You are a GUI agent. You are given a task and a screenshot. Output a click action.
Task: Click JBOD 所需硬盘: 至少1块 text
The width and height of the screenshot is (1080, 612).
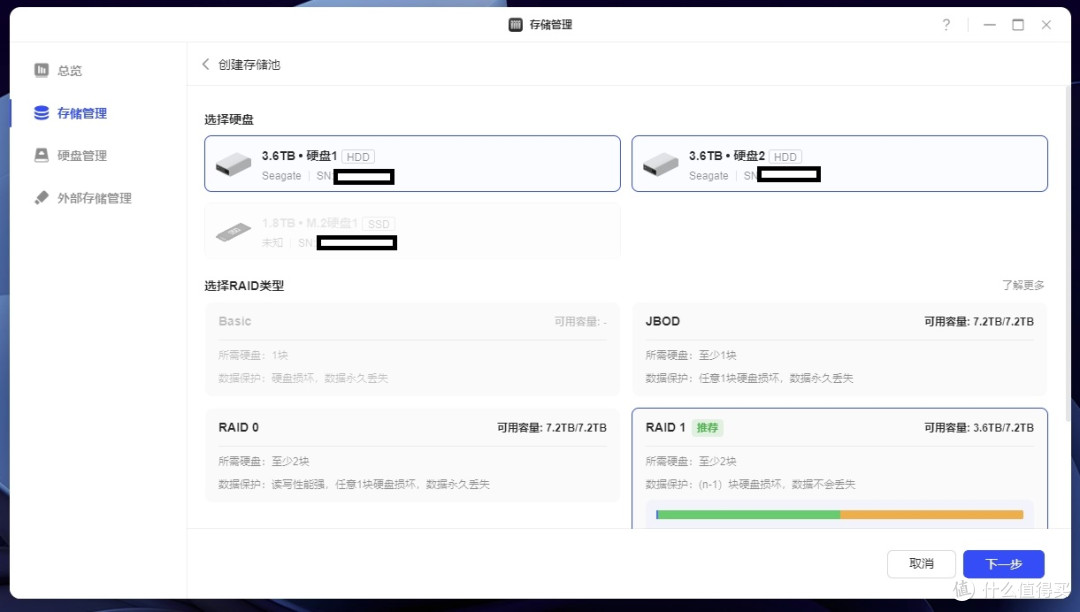click(x=690, y=355)
